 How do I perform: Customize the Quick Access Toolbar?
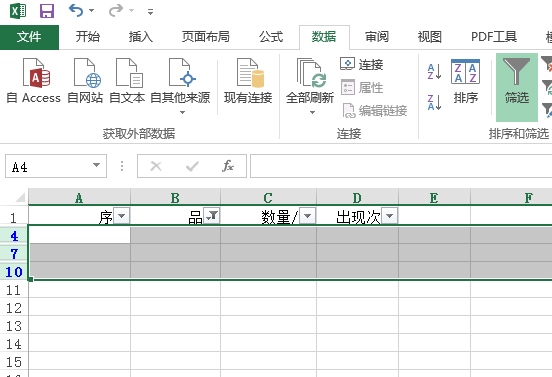pyautogui.click(x=150, y=12)
